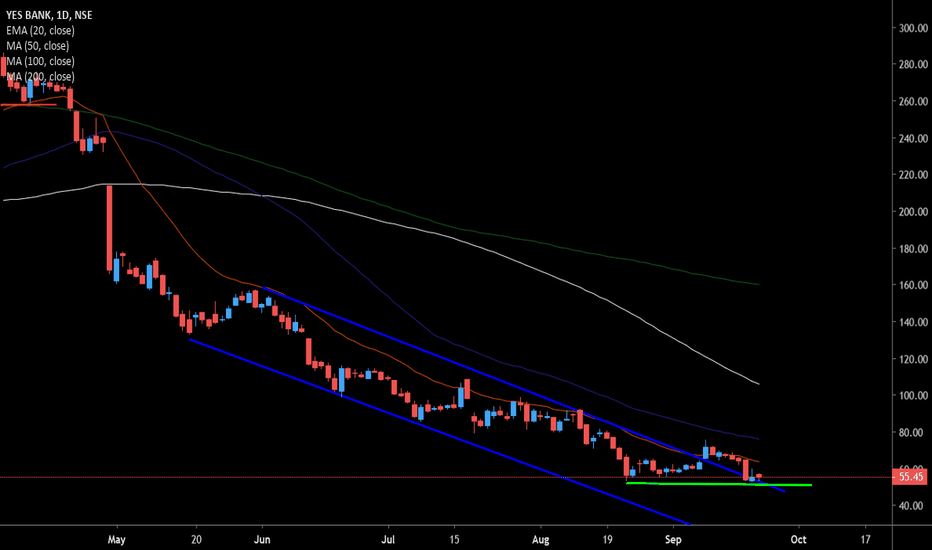This screenshot has height=550, width=932.
Task: Click the Jul label on time axis
Action: coord(388,540)
